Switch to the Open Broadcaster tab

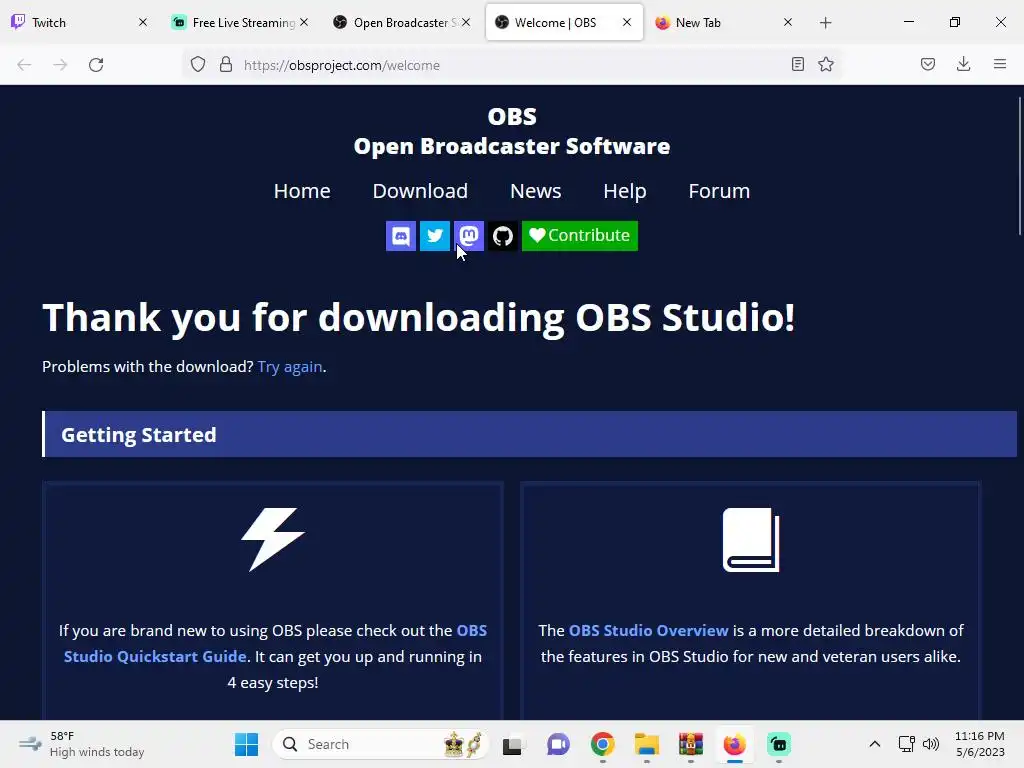400,23
